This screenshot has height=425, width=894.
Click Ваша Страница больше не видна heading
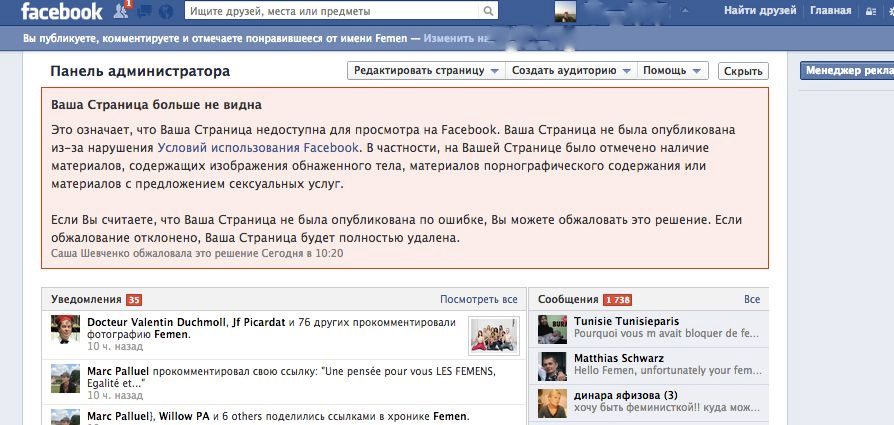click(156, 105)
